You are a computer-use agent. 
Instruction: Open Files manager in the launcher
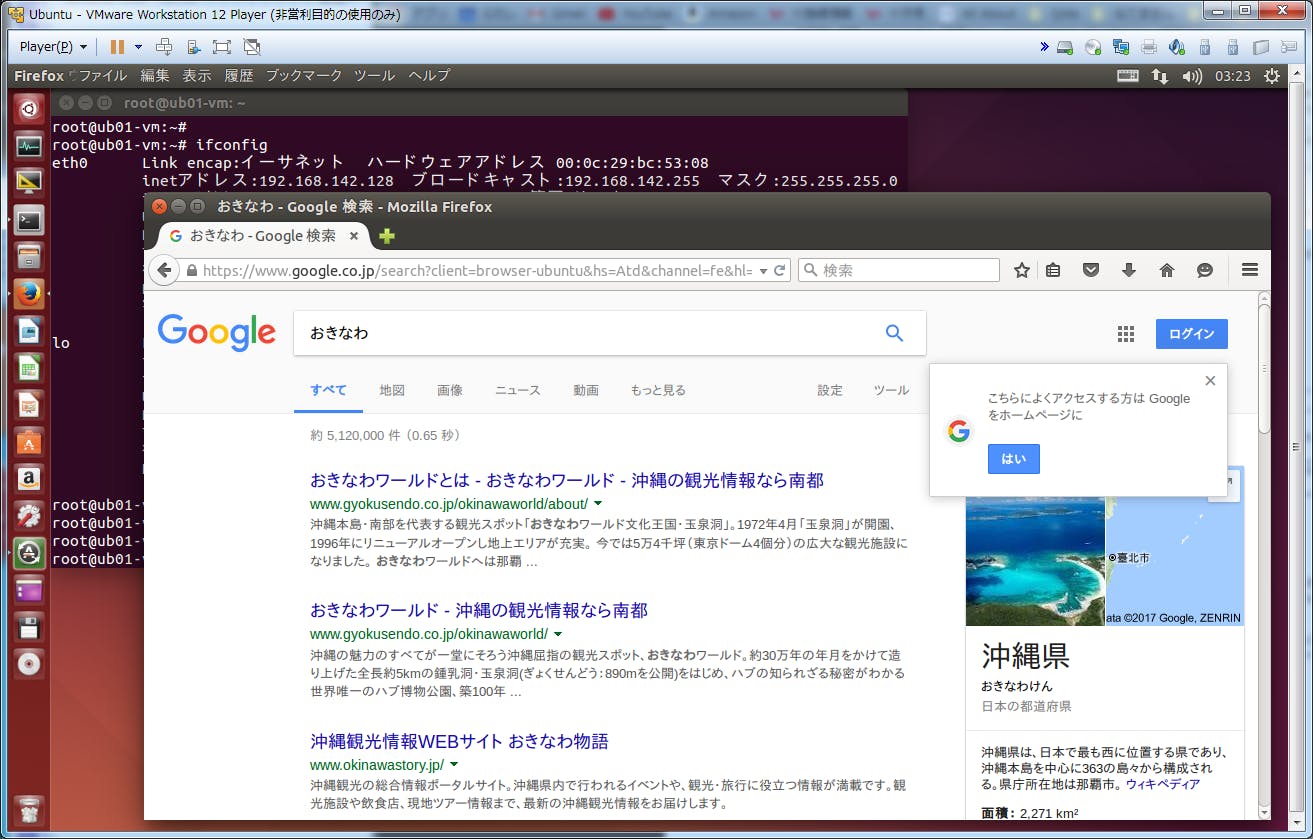(x=29, y=257)
